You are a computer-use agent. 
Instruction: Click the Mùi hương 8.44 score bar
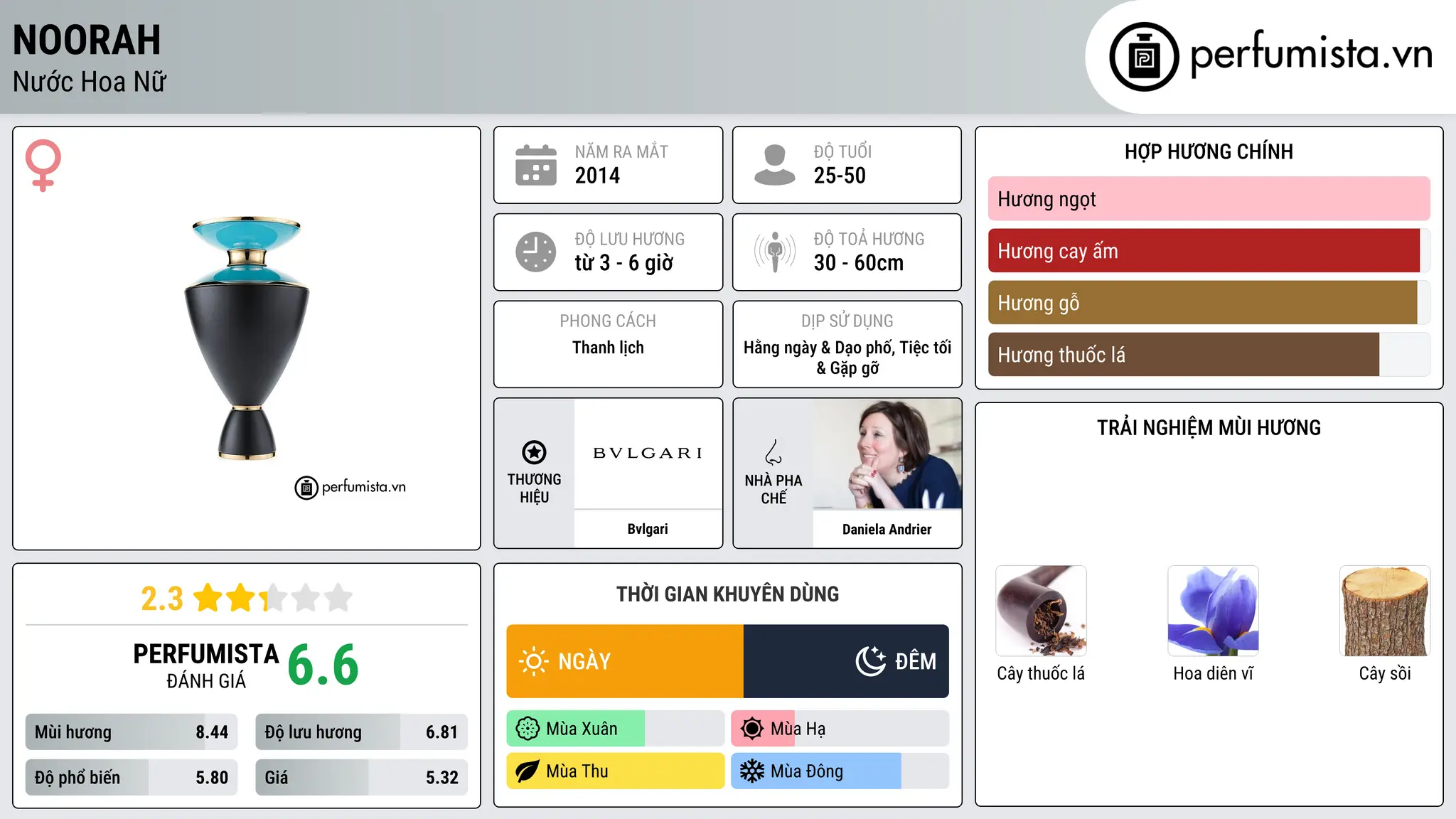tap(132, 732)
